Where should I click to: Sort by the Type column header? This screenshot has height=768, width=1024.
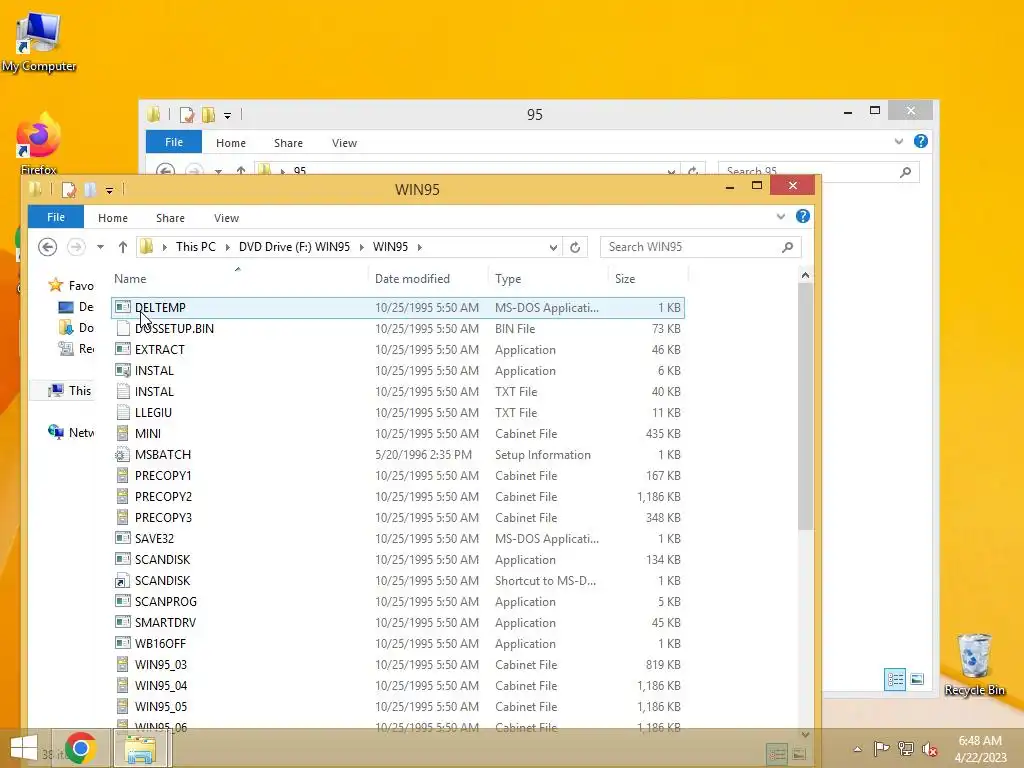point(547,279)
